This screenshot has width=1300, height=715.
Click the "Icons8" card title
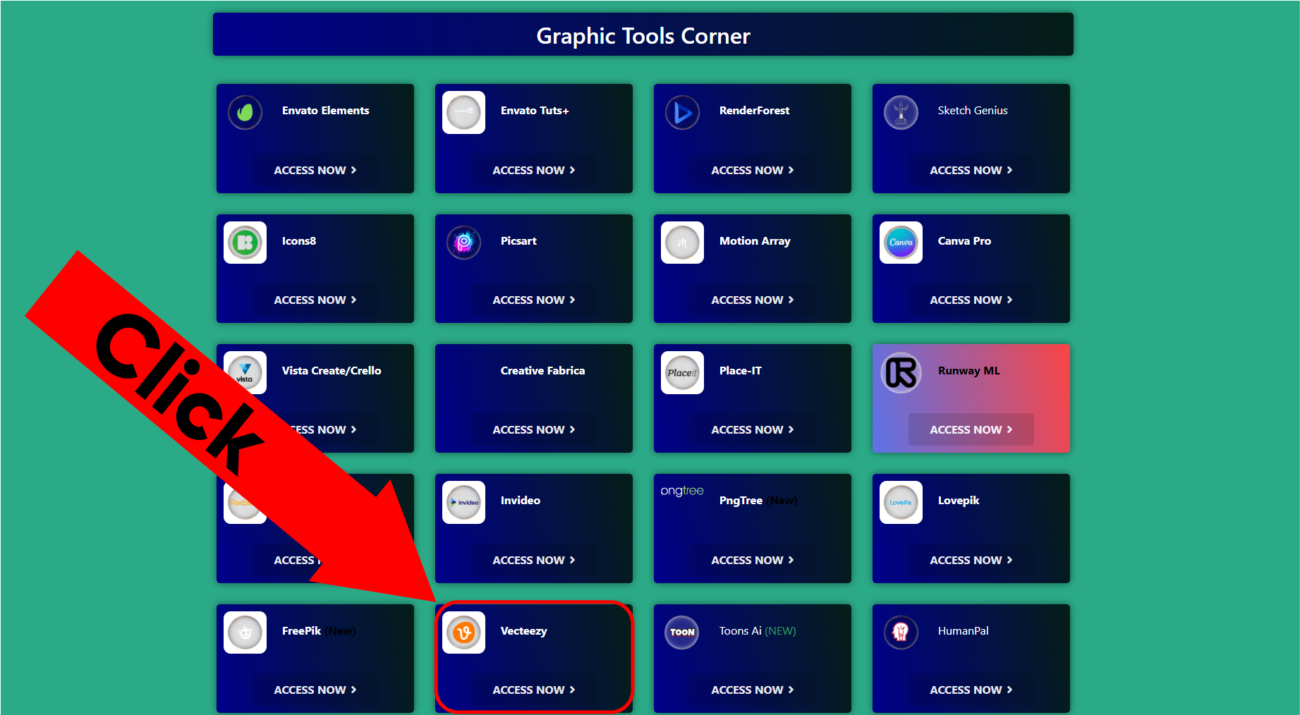click(299, 241)
